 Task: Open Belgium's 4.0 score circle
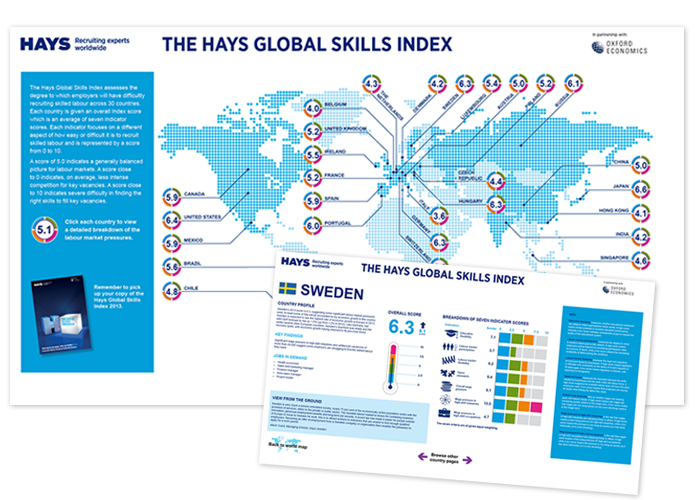click(x=311, y=108)
